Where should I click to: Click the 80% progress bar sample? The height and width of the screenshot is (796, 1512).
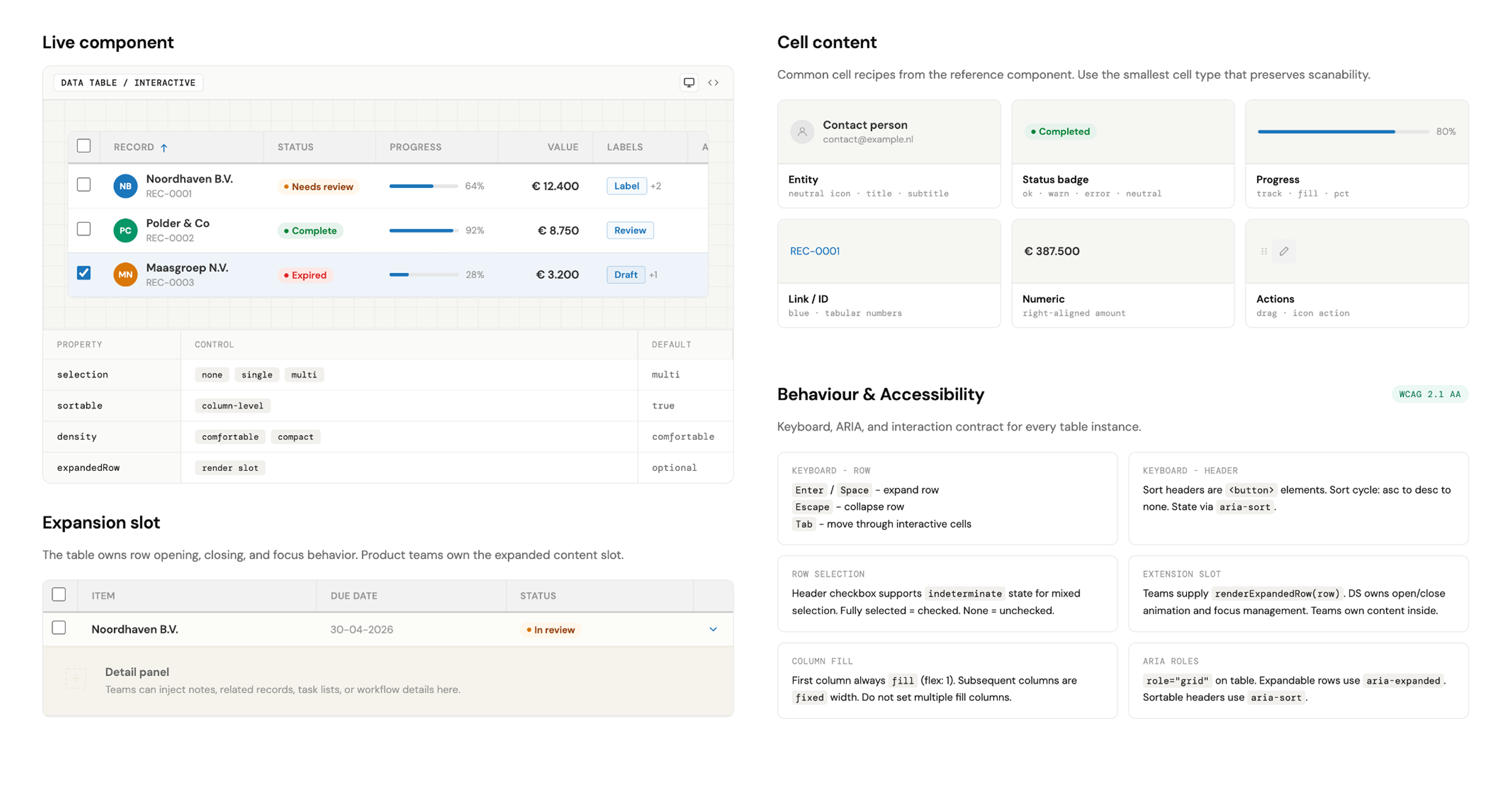(1343, 132)
